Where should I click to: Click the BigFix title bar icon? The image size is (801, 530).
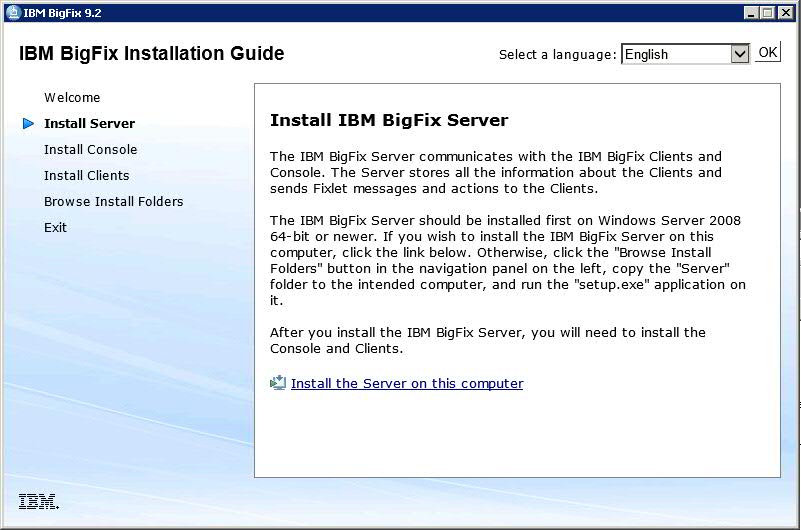(x=13, y=13)
